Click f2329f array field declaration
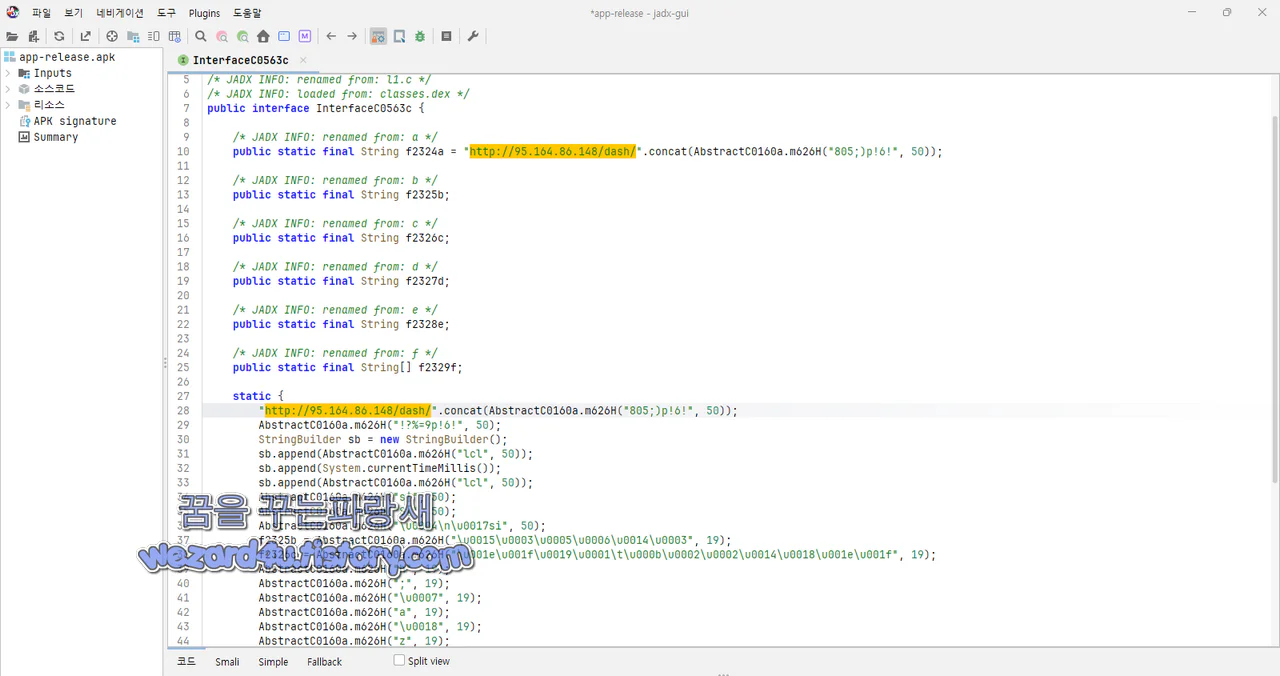 (437, 367)
